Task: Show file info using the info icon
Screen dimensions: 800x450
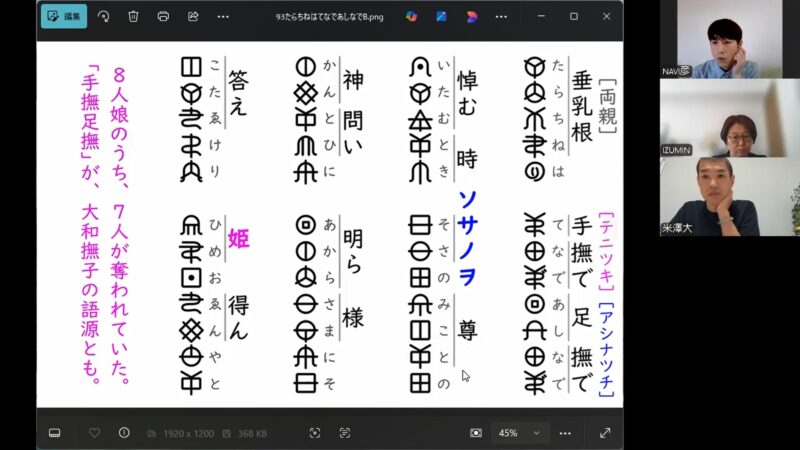Action: point(124,433)
